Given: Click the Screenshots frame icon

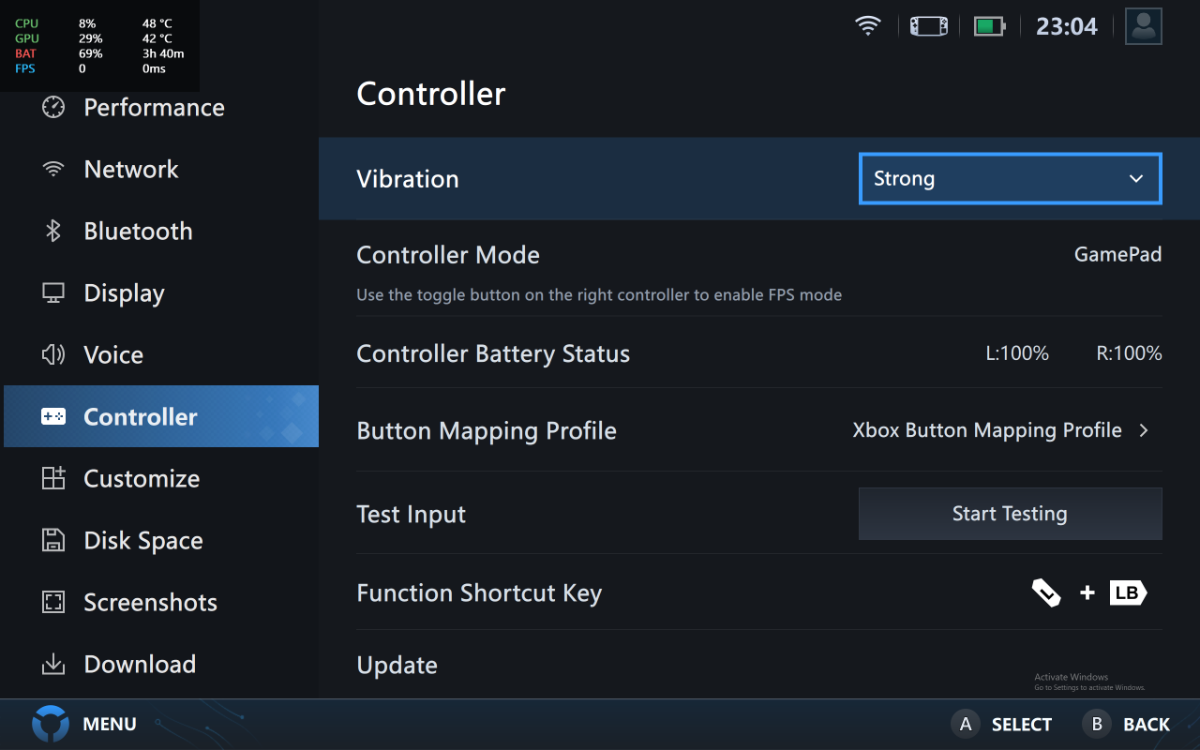Looking at the screenshot, I should 53,603.
